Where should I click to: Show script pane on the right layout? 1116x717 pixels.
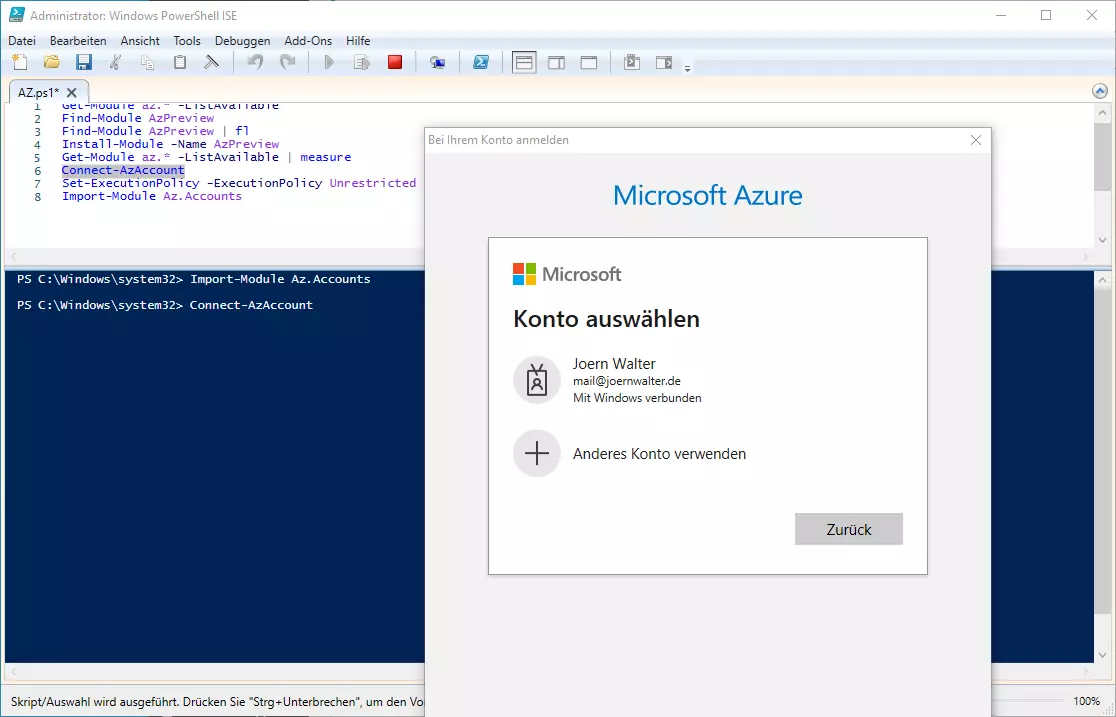(x=556, y=62)
